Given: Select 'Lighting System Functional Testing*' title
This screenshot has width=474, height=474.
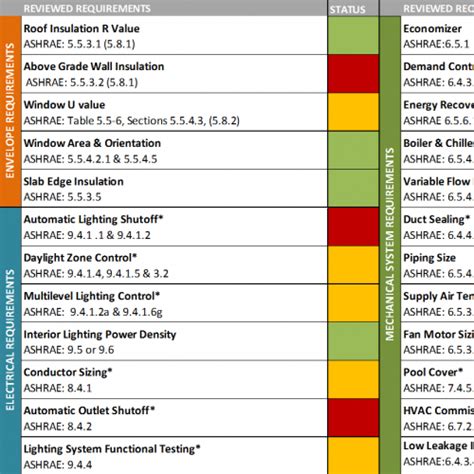Looking at the screenshot, I should (x=112, y=449).
